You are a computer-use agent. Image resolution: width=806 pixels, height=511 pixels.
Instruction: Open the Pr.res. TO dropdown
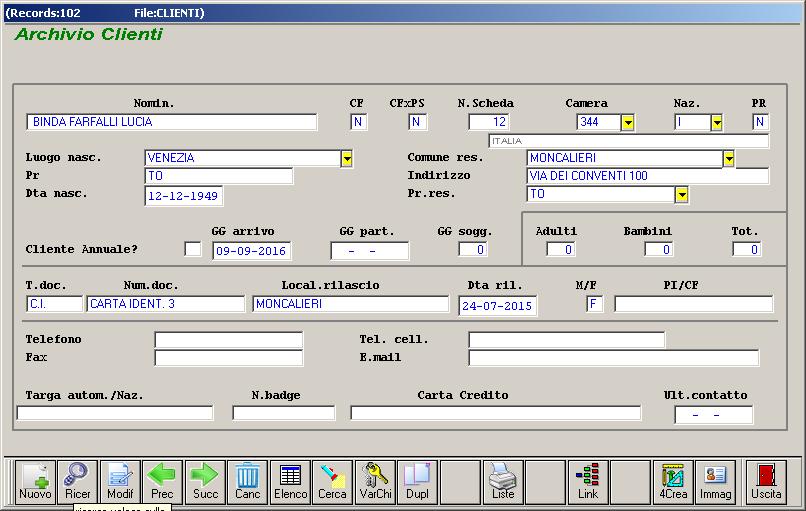(682, 194)
